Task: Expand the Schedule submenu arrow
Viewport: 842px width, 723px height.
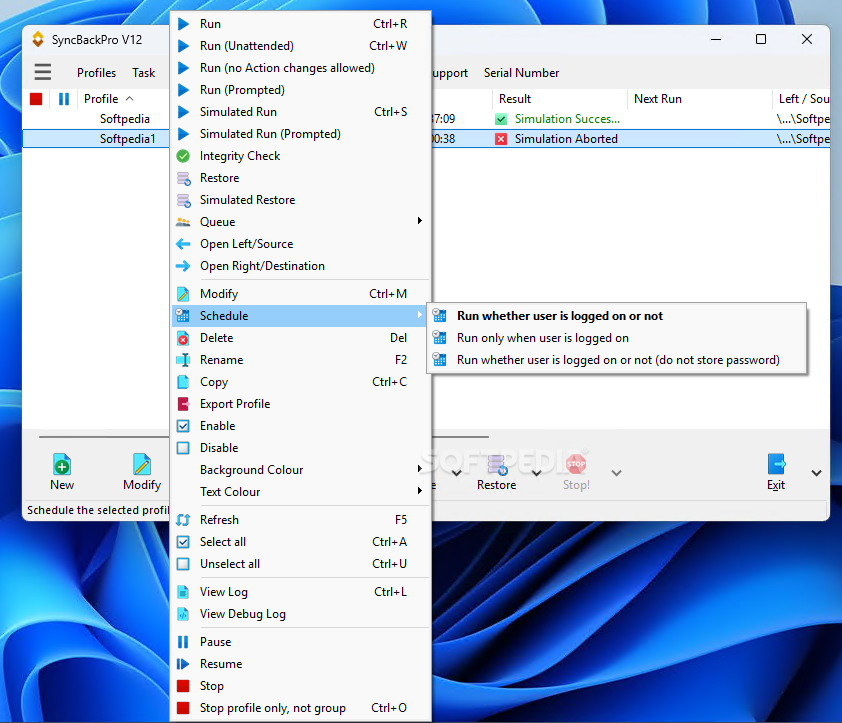Action: (420, 315)
